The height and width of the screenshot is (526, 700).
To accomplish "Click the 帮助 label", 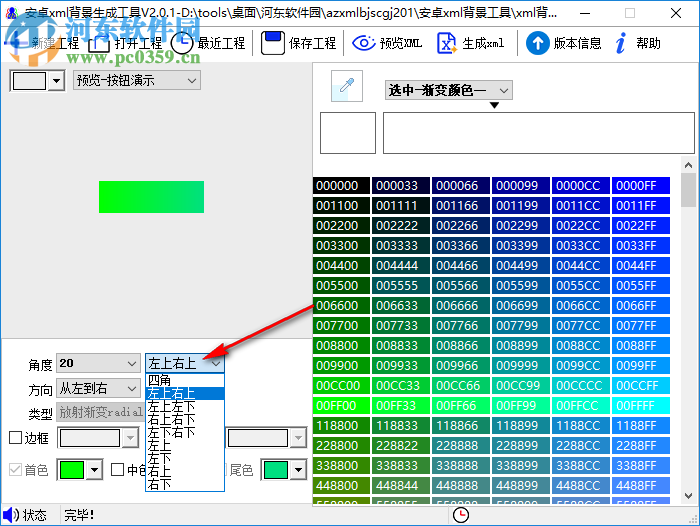I will point(648,43).
